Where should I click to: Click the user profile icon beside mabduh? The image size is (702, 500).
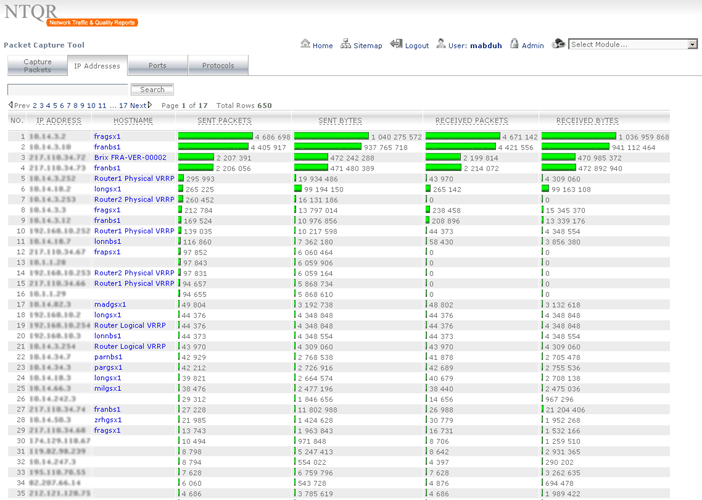tap(440, 44)
